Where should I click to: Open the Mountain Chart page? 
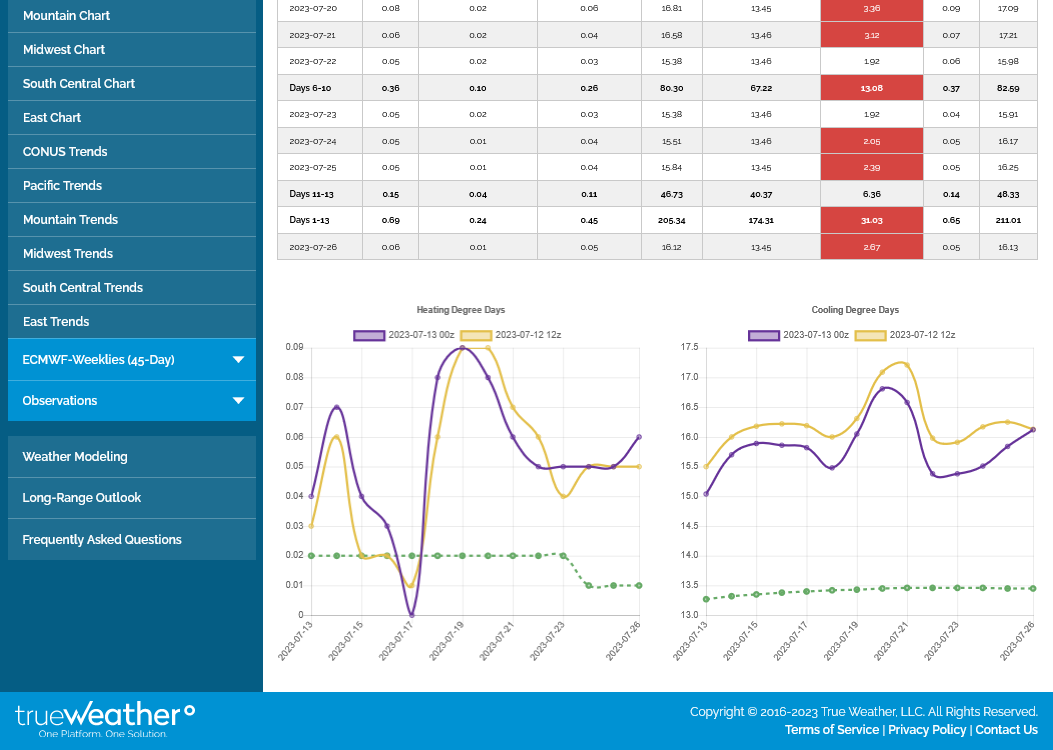[x=66, y=16]
